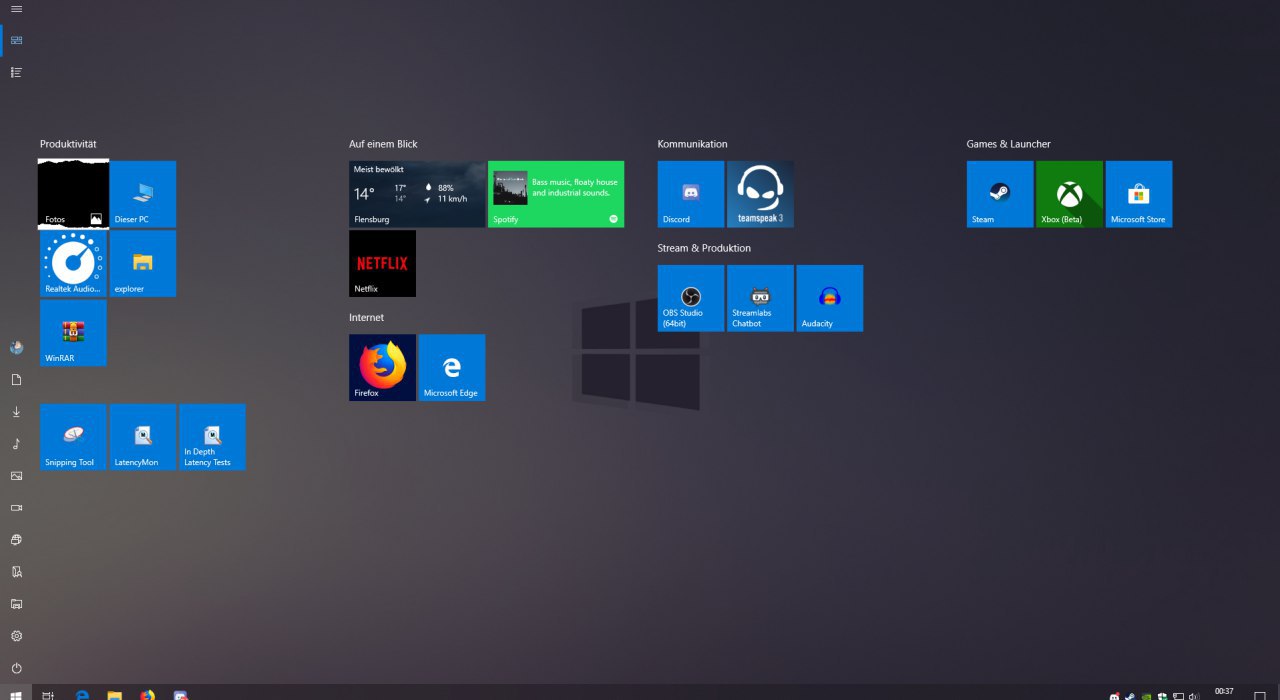Open File Explorer from the taskbar
Viewport: 1280px width, 700px height.
click(x=115, y=695)
